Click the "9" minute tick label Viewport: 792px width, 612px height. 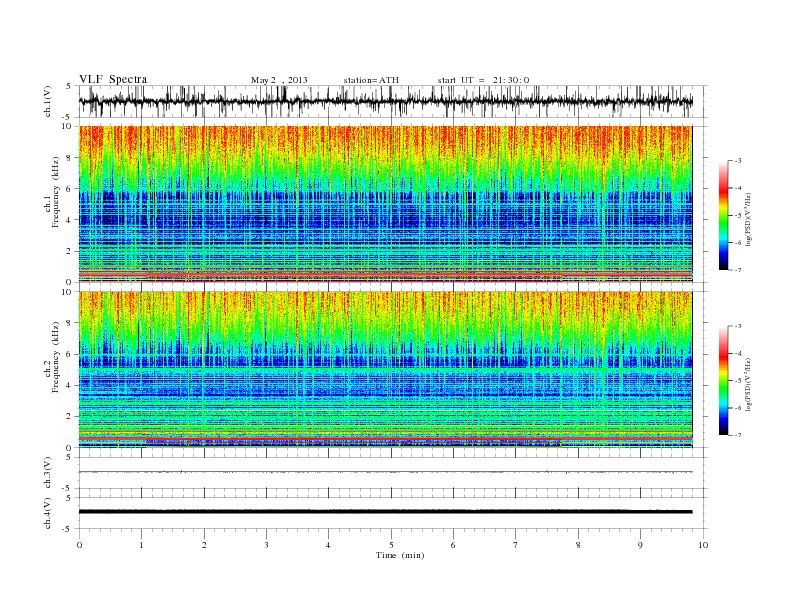(640, 545)
